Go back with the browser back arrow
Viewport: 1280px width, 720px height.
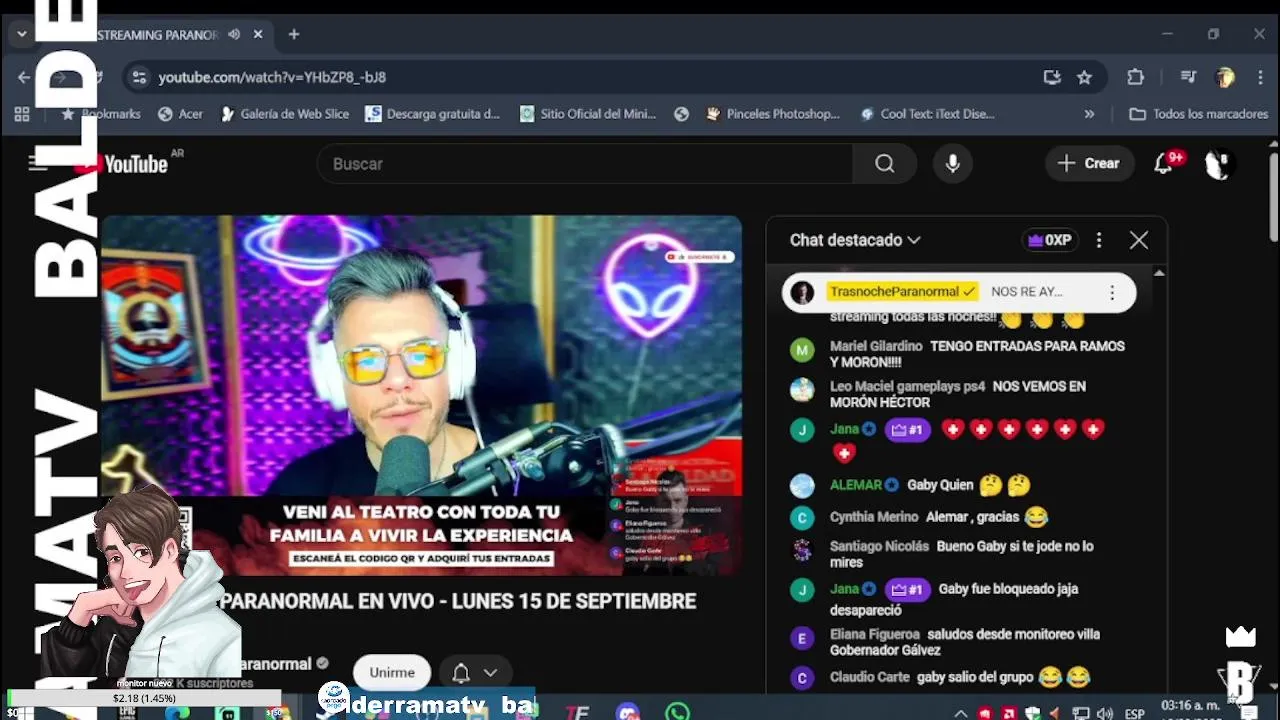click(x=24, y=77)
